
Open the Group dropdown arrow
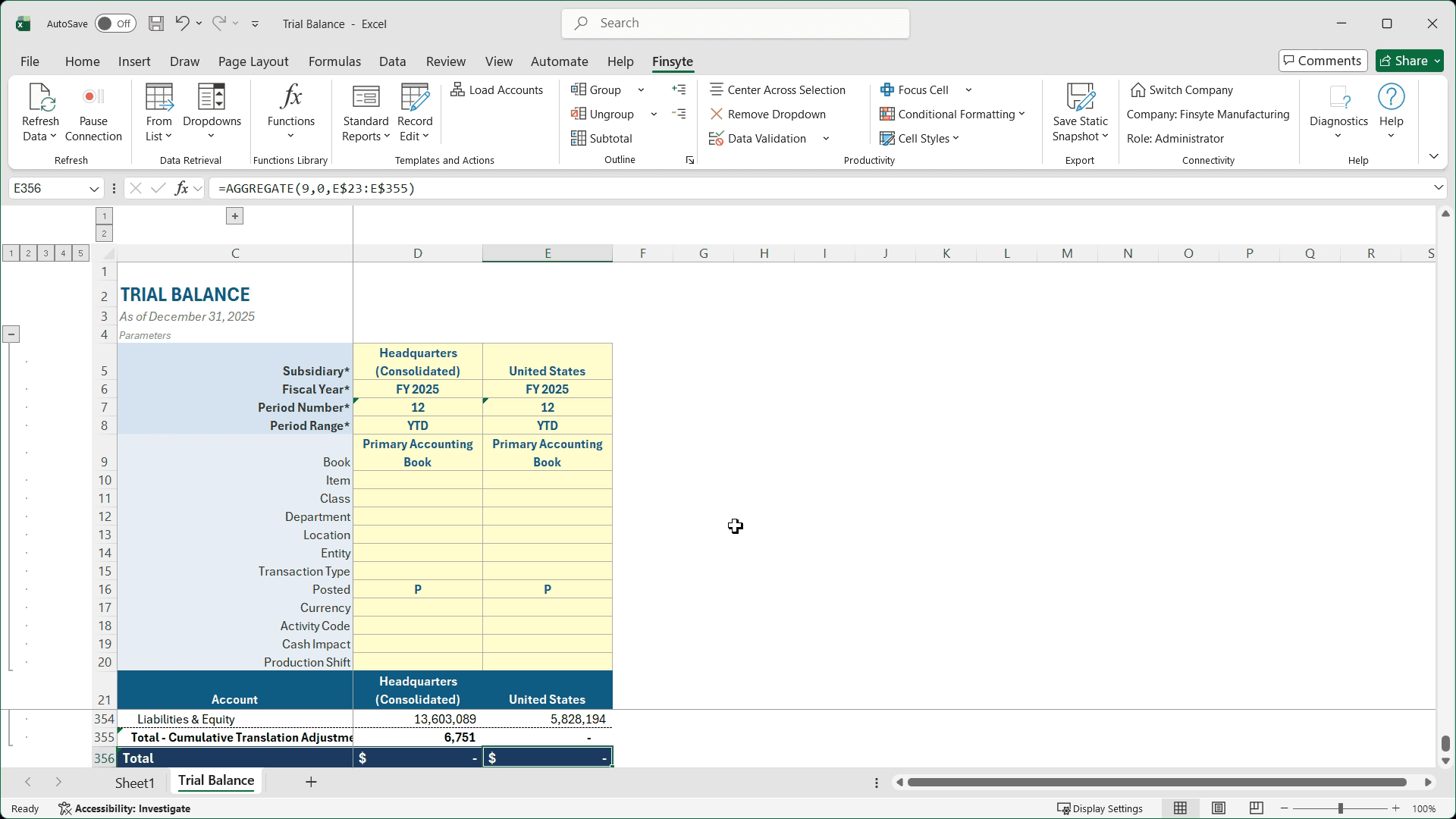click(x=641, y=90)
